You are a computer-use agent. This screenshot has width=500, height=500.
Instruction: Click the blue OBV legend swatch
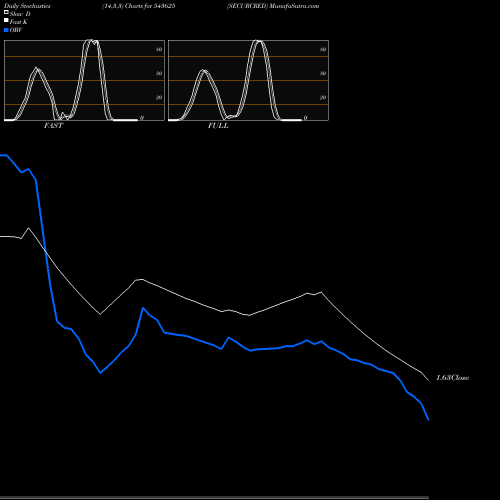pos(6,30)
